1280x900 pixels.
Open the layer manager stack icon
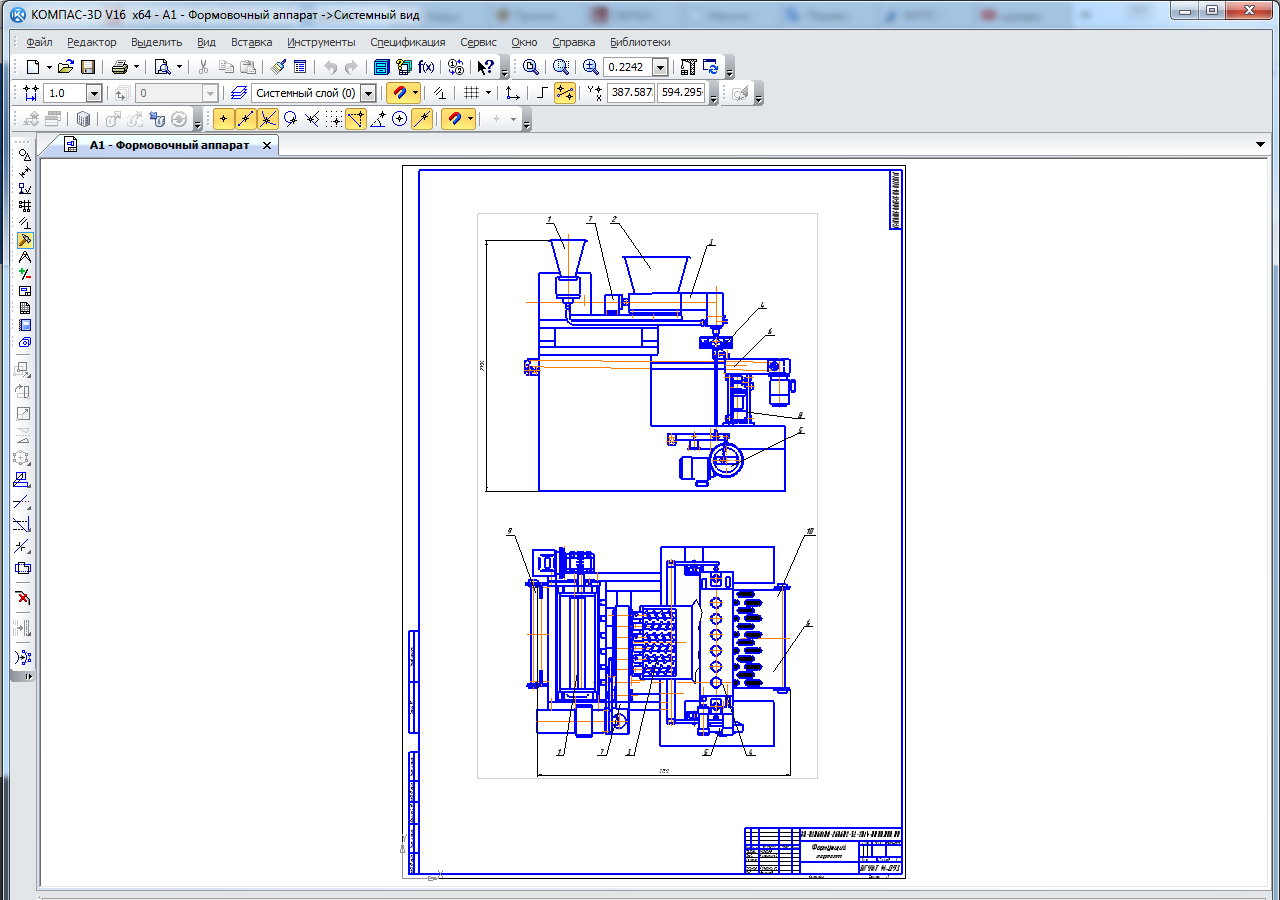click(x=238, y=93)
